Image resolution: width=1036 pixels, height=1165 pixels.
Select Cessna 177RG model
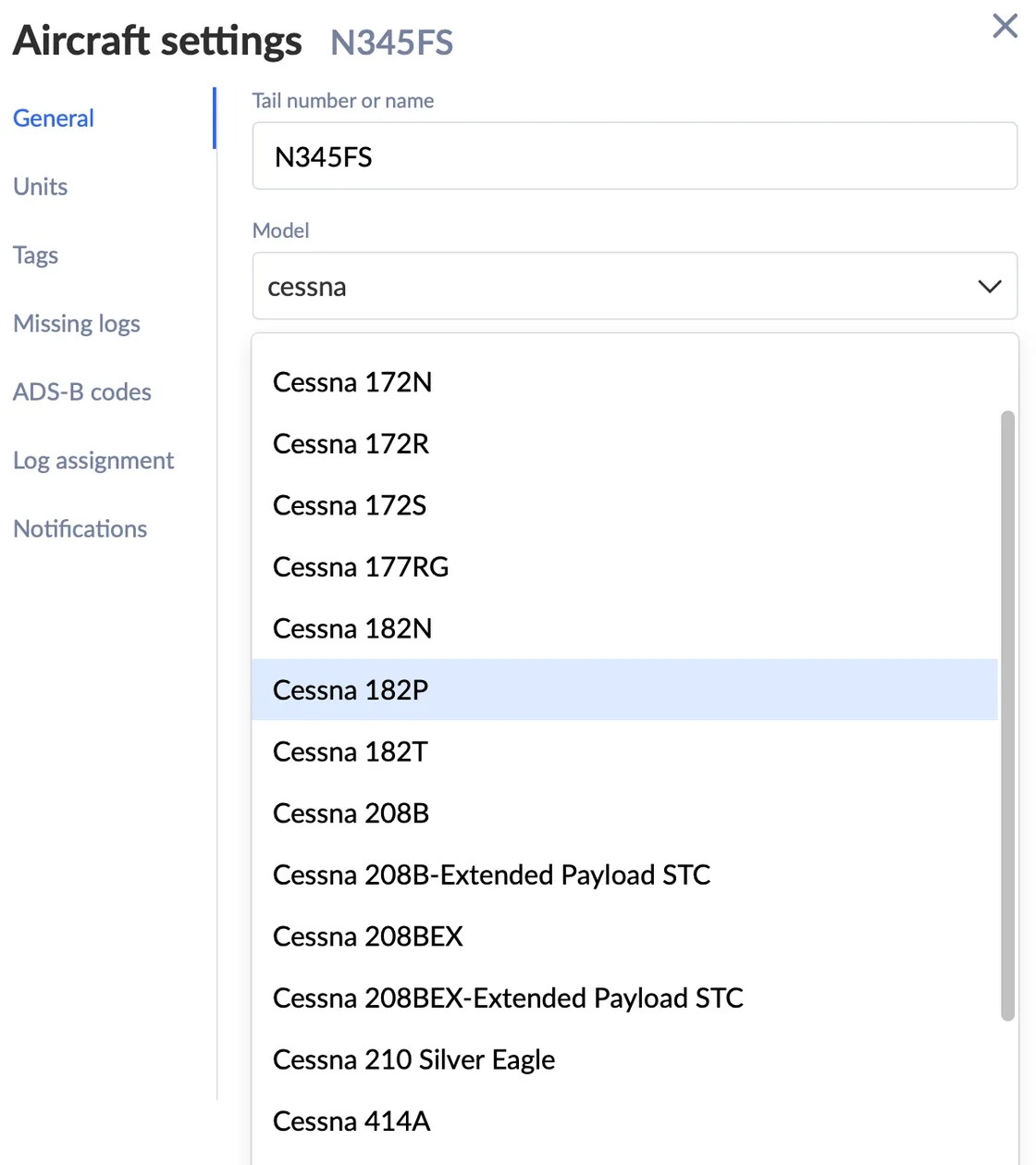coord(624,567)
